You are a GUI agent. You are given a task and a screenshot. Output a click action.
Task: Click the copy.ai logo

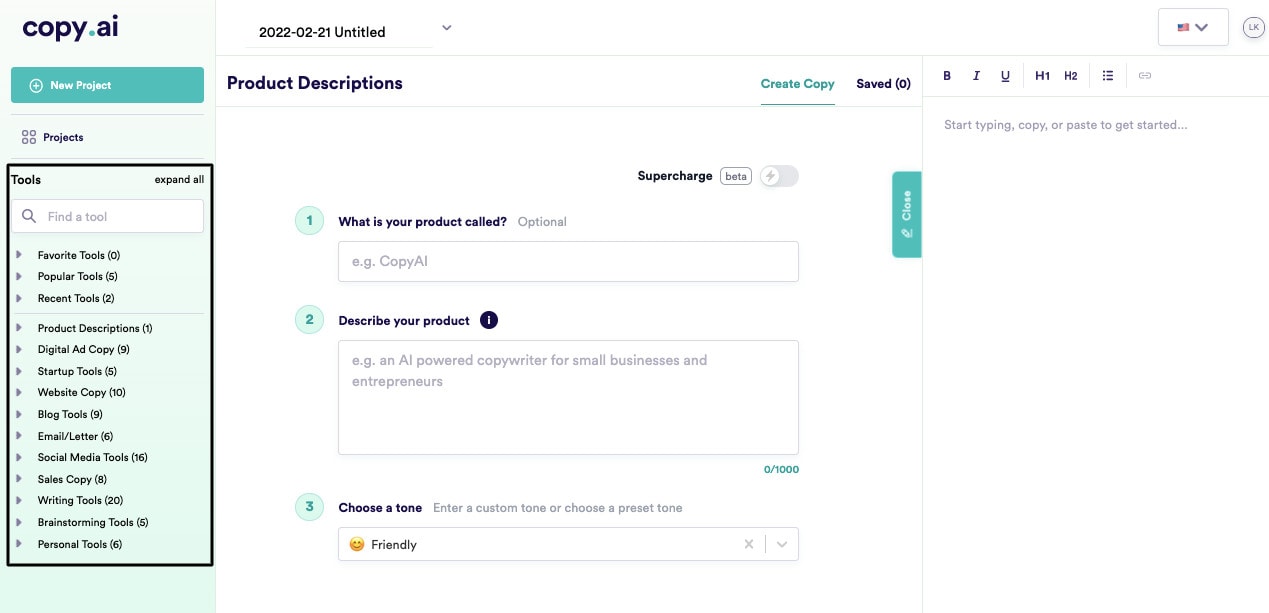(70, 28)
